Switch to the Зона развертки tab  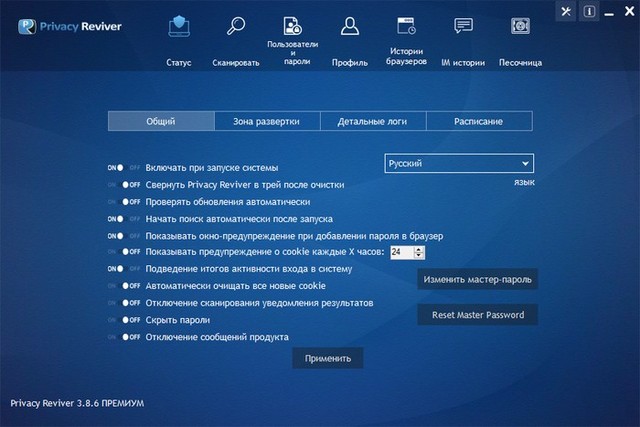tap(266, 121)
